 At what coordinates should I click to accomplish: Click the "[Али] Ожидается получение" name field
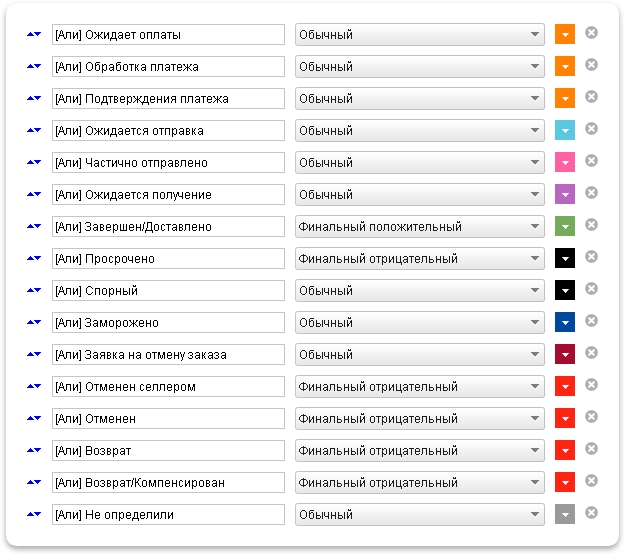tap(168, 195)
